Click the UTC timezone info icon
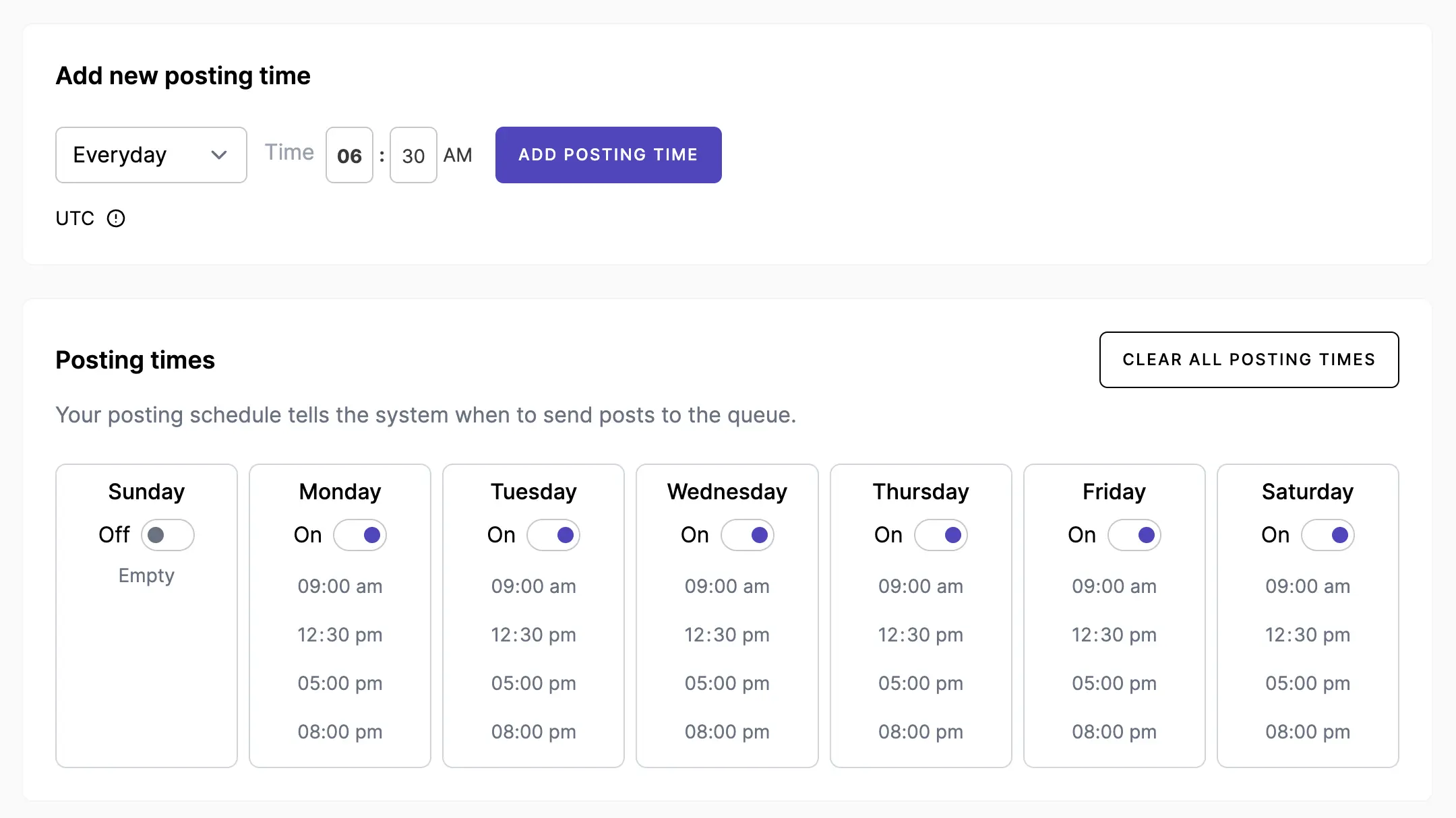 (x=116, y=218)
